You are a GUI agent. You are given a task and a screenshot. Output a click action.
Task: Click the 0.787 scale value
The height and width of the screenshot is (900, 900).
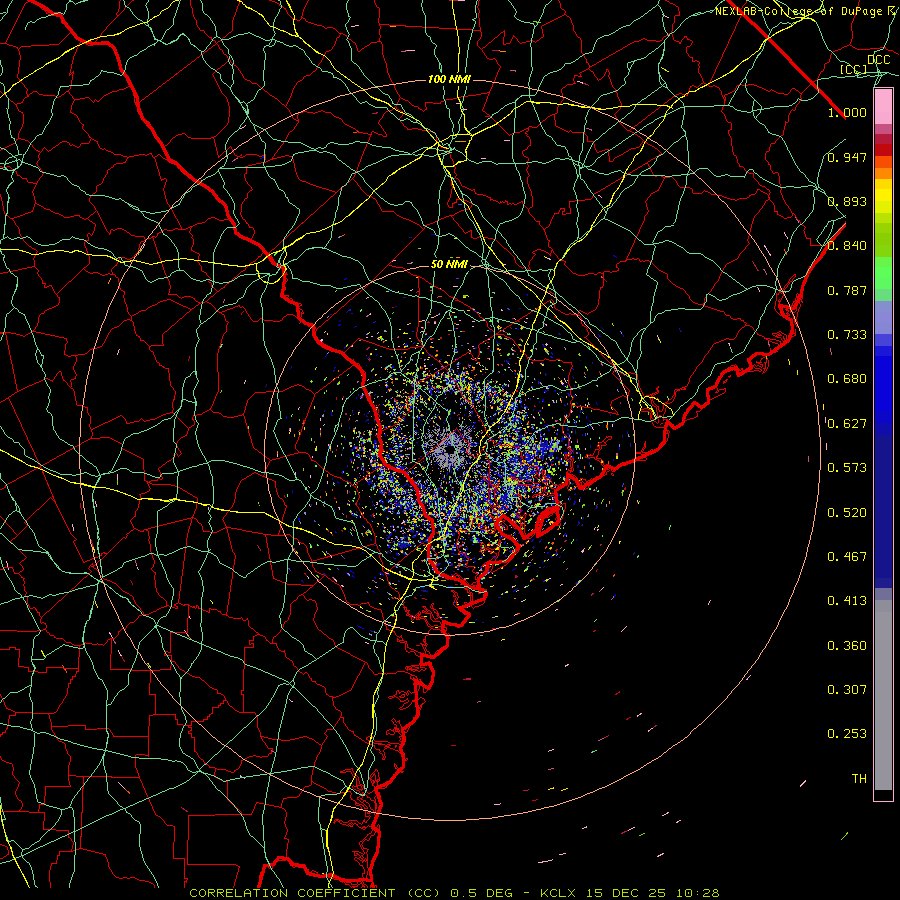[847, 290]
